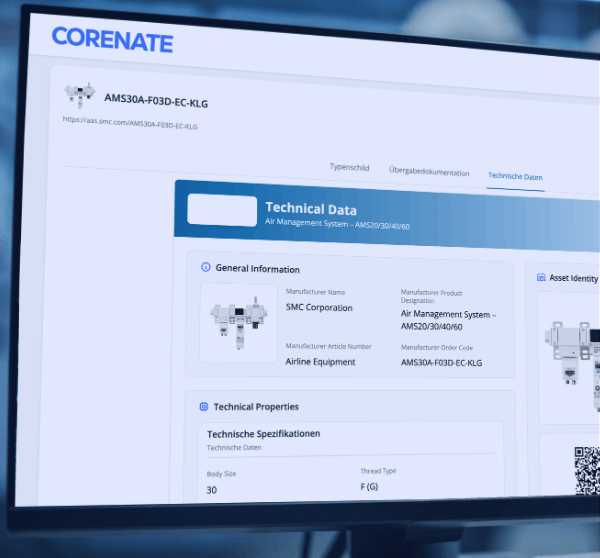Click the white logo box in Technical Data banner

click(222, 210)
